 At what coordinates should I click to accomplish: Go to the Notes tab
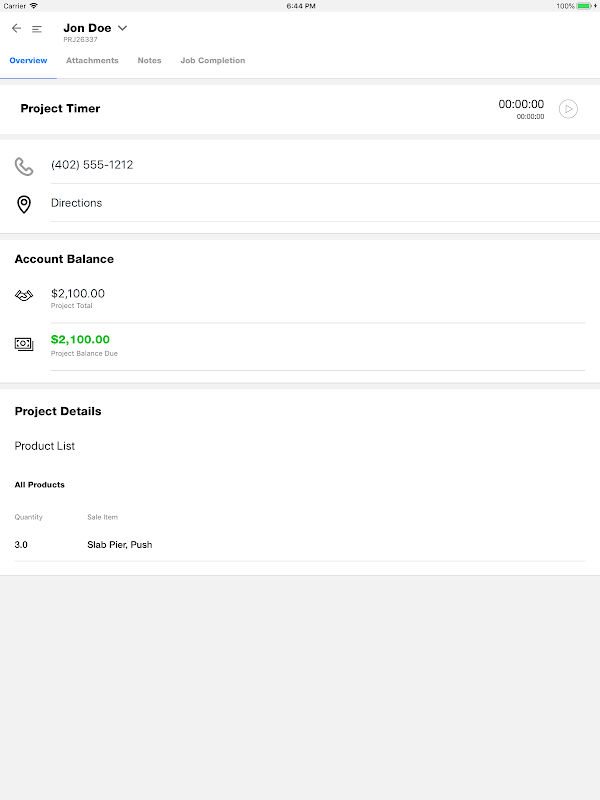(149, 61)
